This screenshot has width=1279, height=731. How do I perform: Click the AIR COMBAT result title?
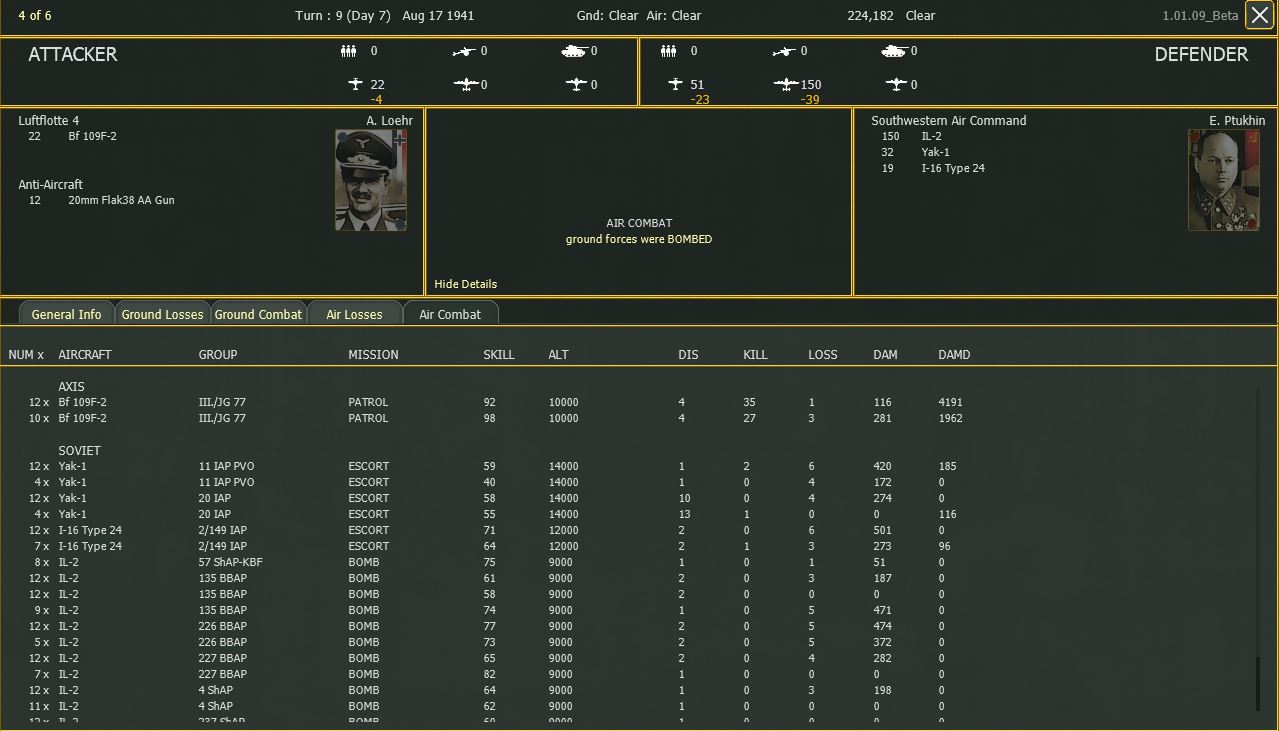tap(639, 223)
